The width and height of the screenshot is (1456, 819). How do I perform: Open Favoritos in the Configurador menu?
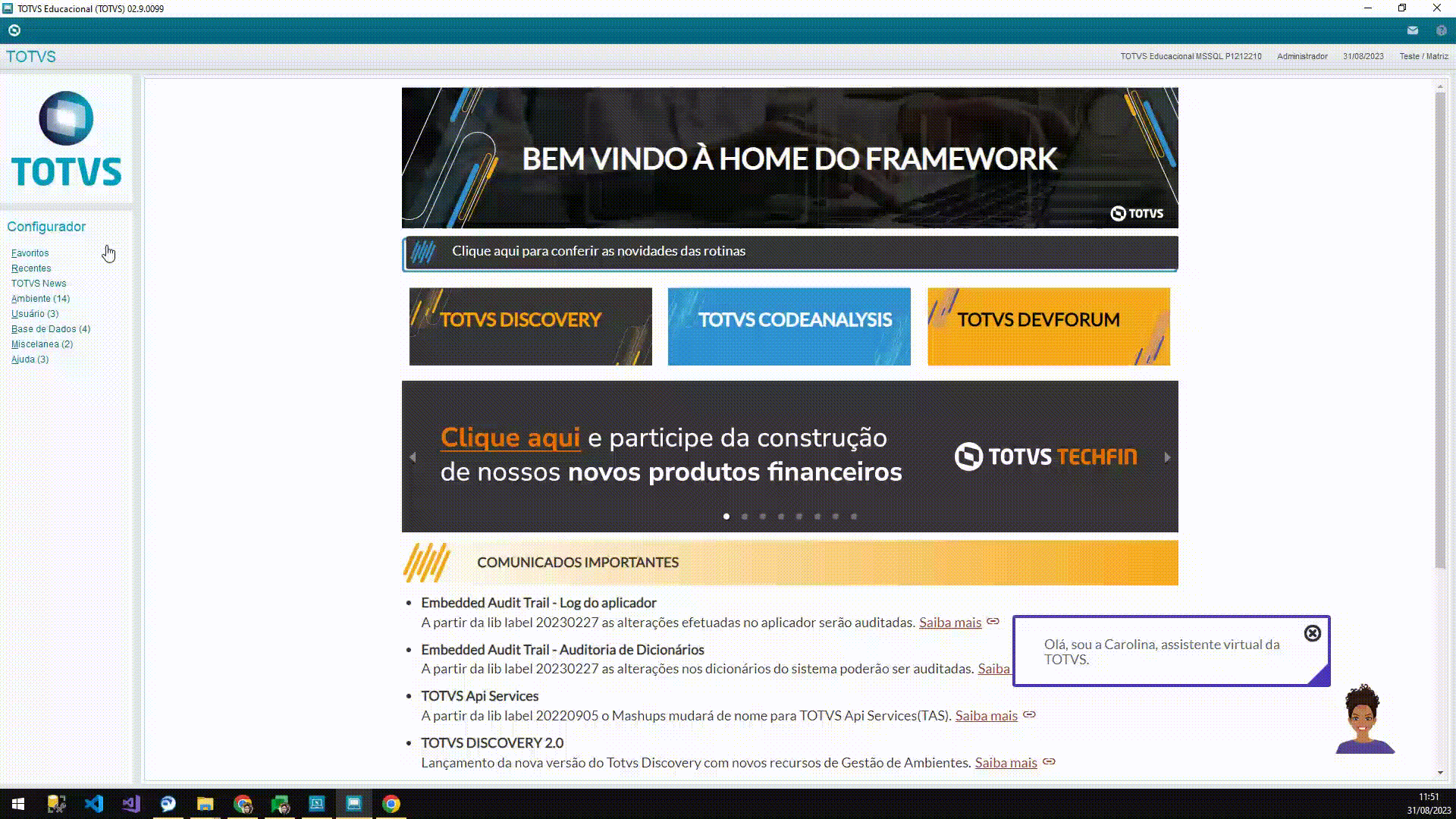click(x=30, y=253)
